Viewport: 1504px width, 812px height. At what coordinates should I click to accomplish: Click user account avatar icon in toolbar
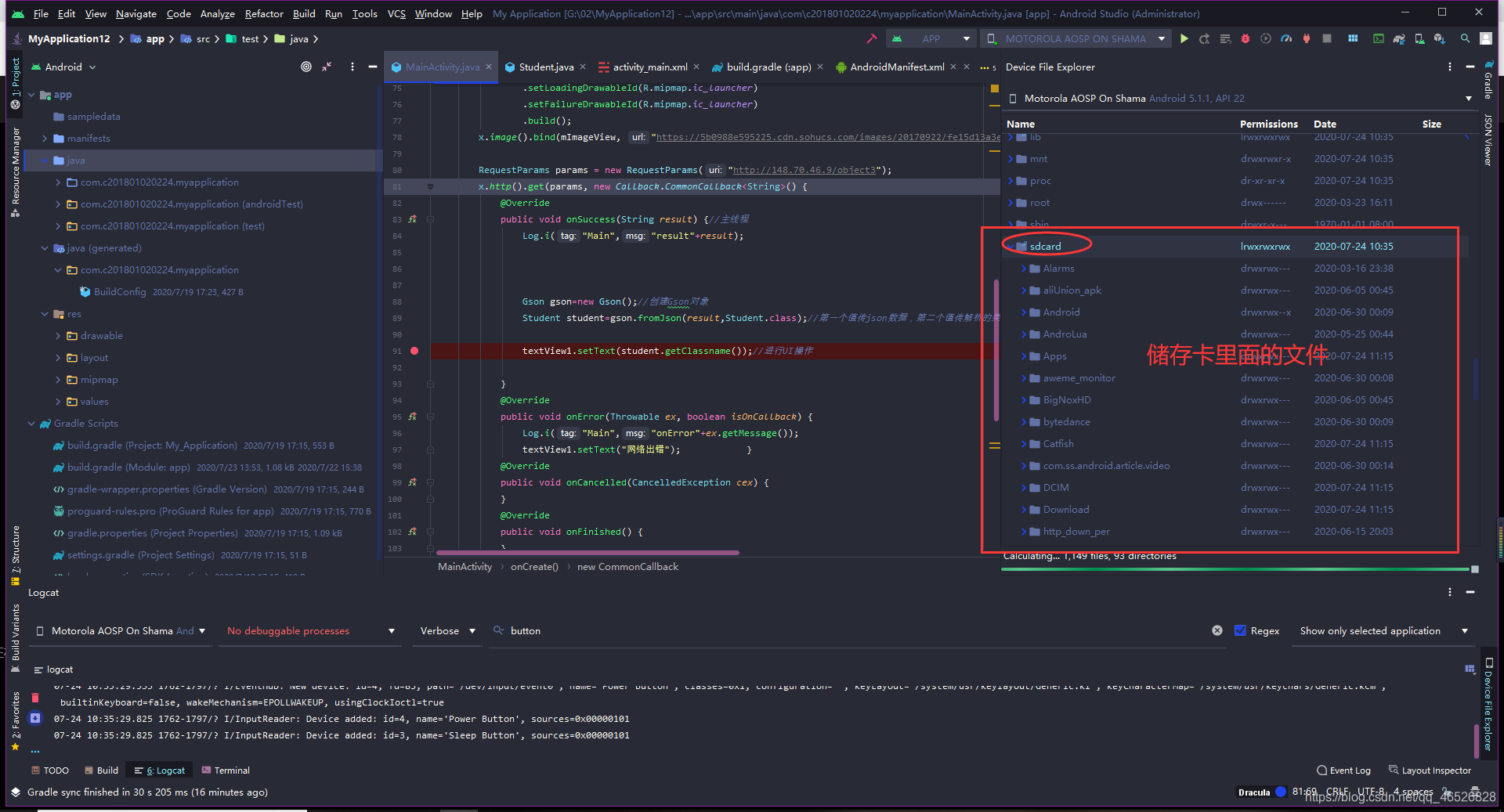pos(1486,38)
